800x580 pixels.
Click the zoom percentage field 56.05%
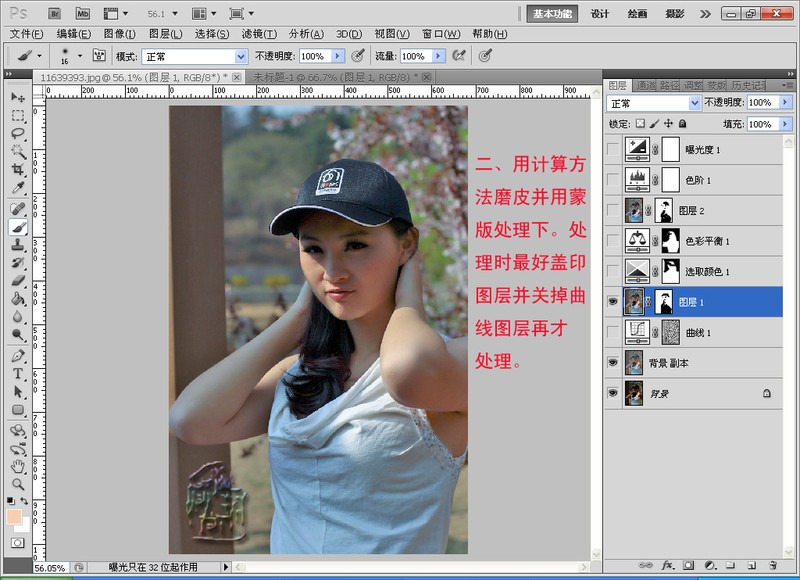[x=49, y=568]
